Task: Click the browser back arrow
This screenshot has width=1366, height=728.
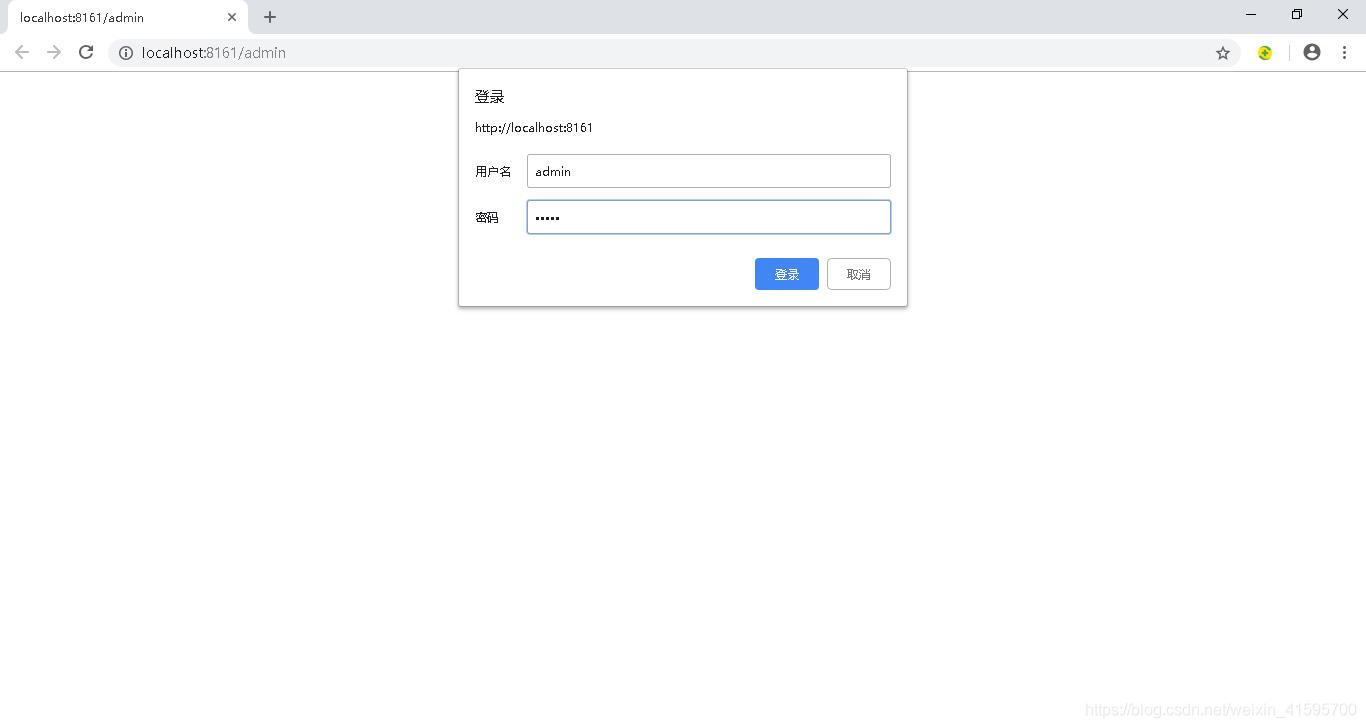Action: click(22, 52)
